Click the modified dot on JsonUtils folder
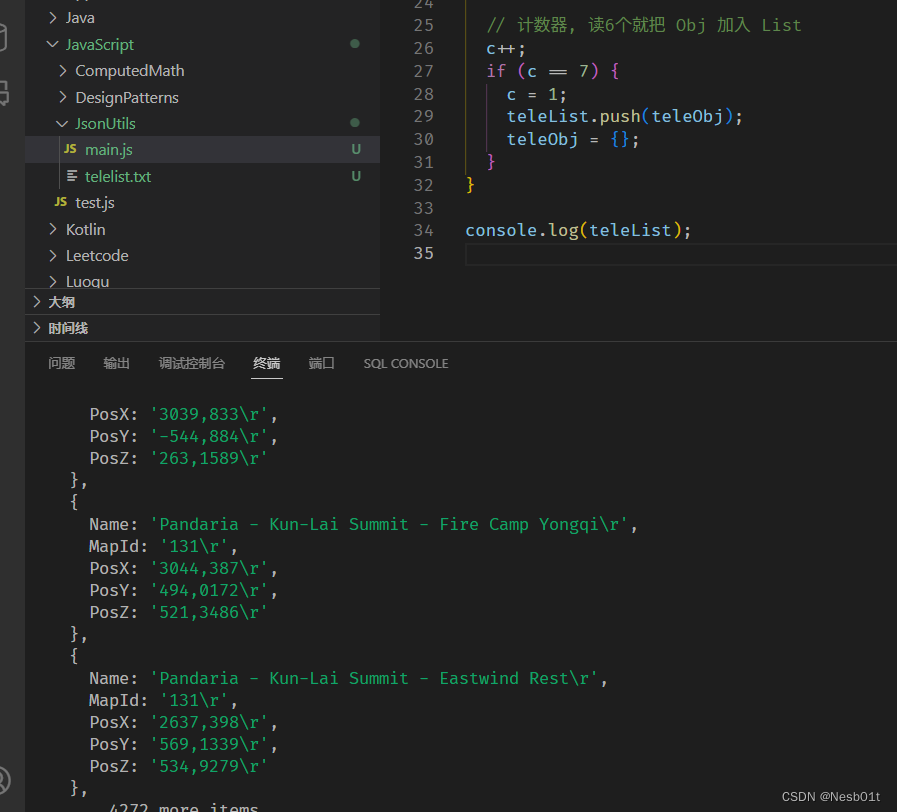Viewport: 897px width, 812px height. click(x=355, y=122)
